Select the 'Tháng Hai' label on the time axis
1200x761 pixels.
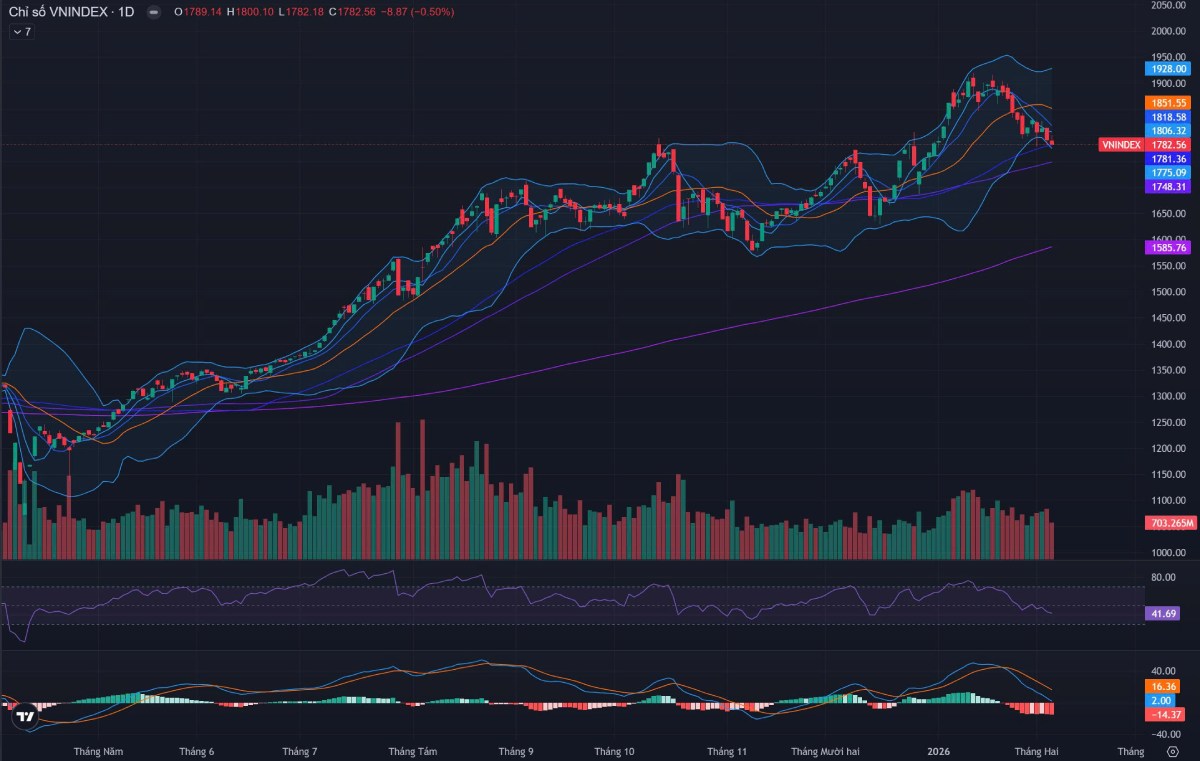click(x=1038, y=749)
